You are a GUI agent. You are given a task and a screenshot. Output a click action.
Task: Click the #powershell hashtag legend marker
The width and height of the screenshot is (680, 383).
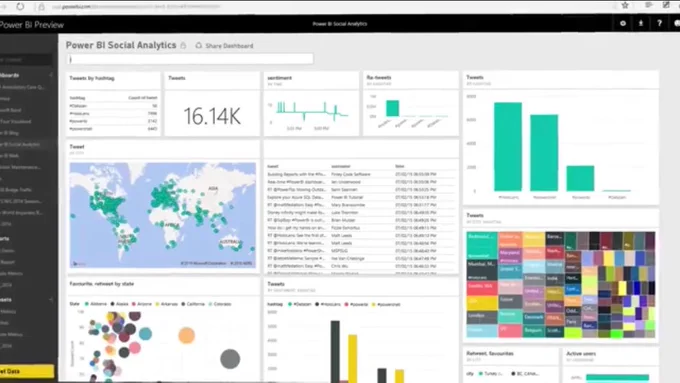point(373,304)
